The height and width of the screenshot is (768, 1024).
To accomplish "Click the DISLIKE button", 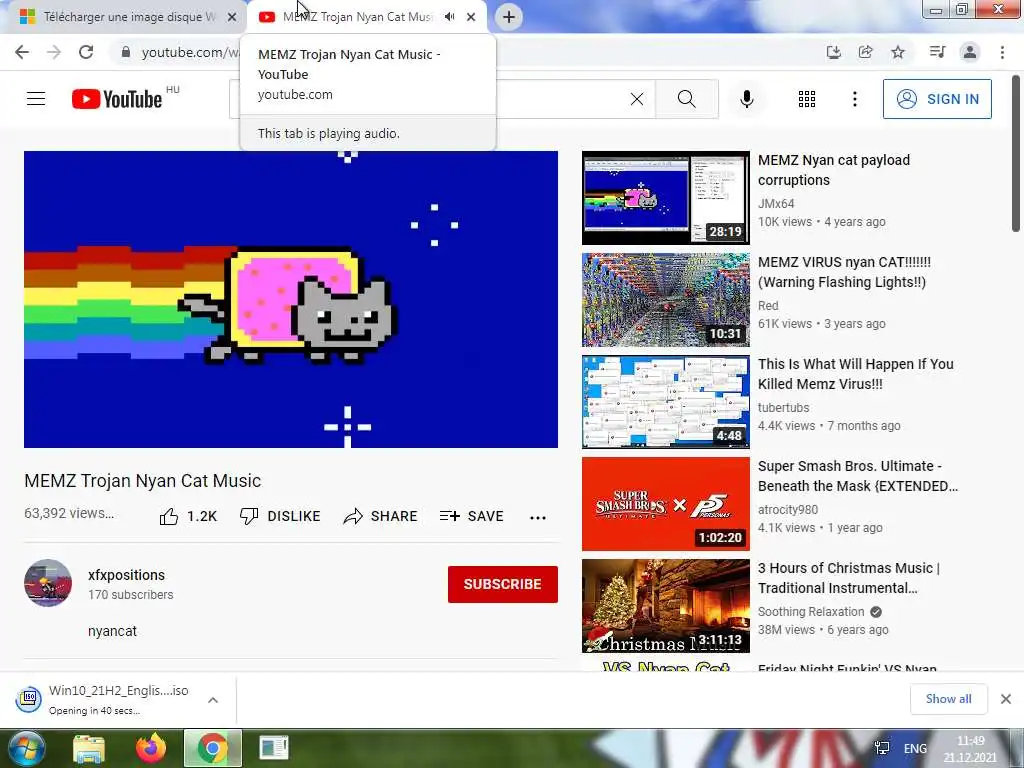I will pos(280,516).
